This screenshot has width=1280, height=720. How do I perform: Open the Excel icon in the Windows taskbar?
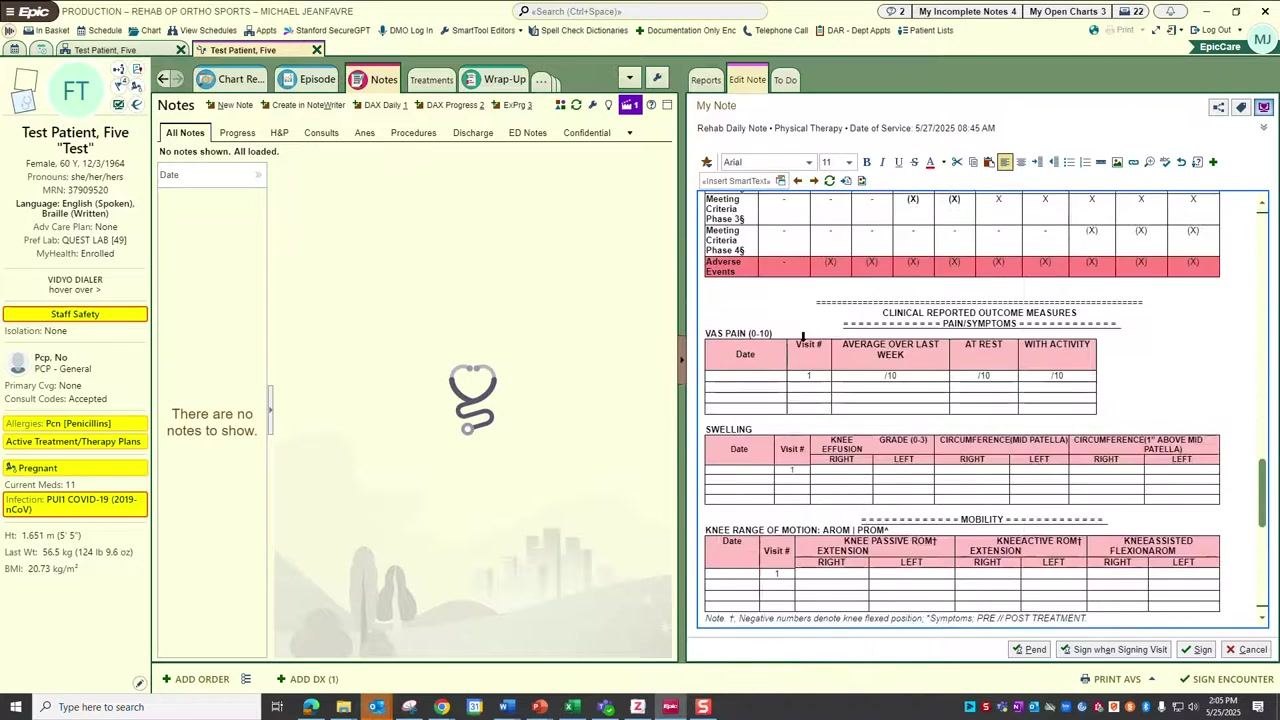(572, 707)
